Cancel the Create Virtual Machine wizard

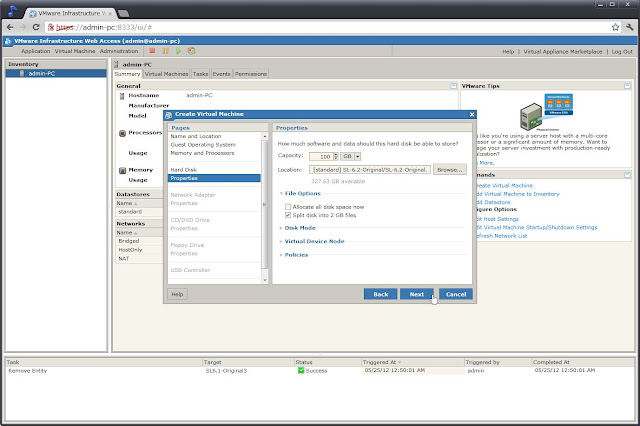tap(456, 294)
